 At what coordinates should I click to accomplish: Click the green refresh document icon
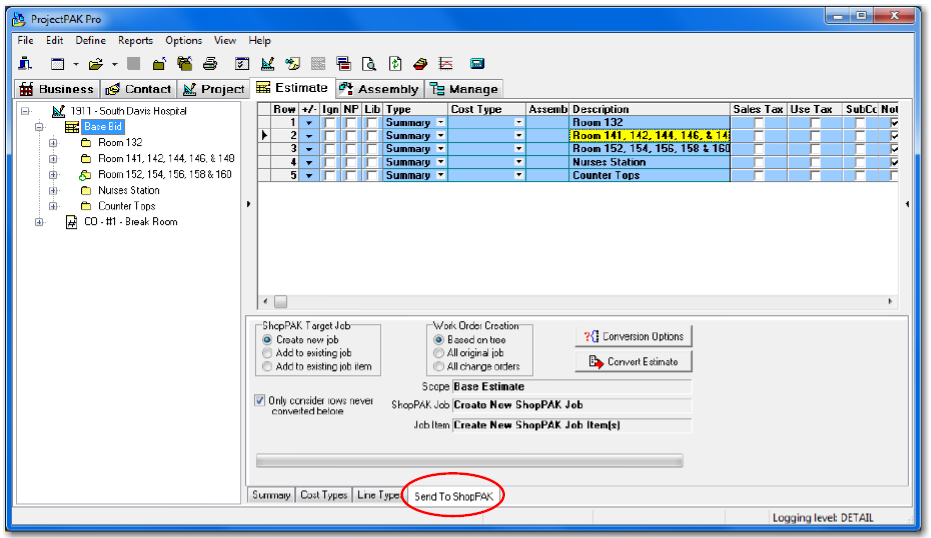395,64
